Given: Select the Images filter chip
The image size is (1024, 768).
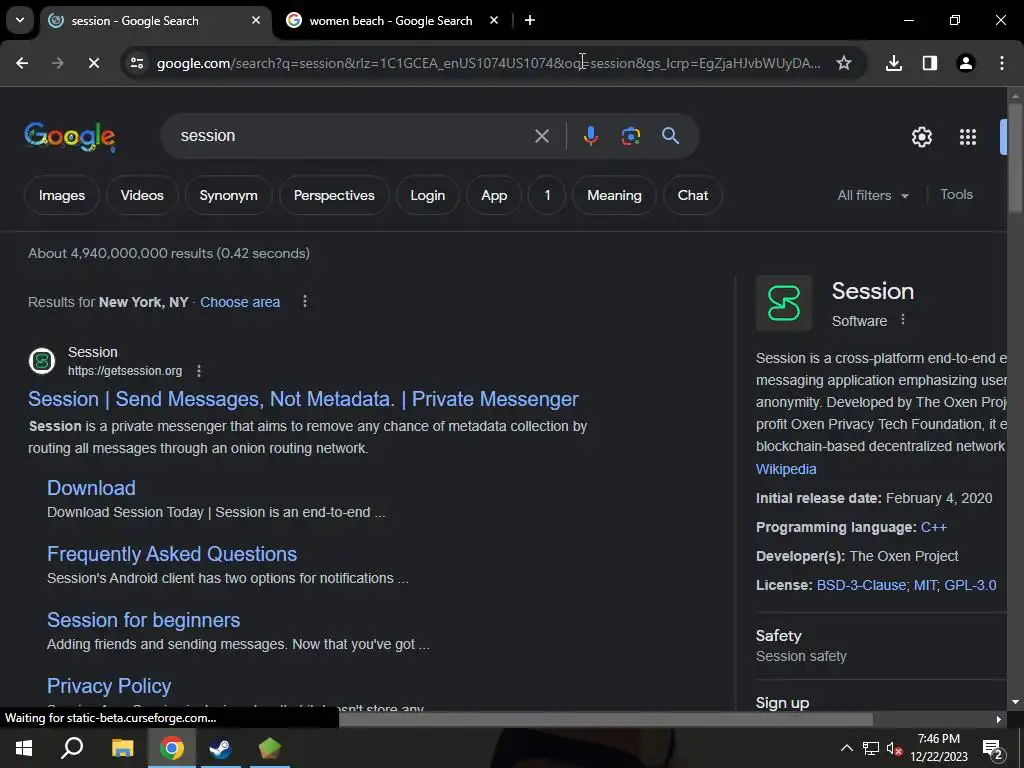Looking at the screenshot, I should (x=61, y=195).
